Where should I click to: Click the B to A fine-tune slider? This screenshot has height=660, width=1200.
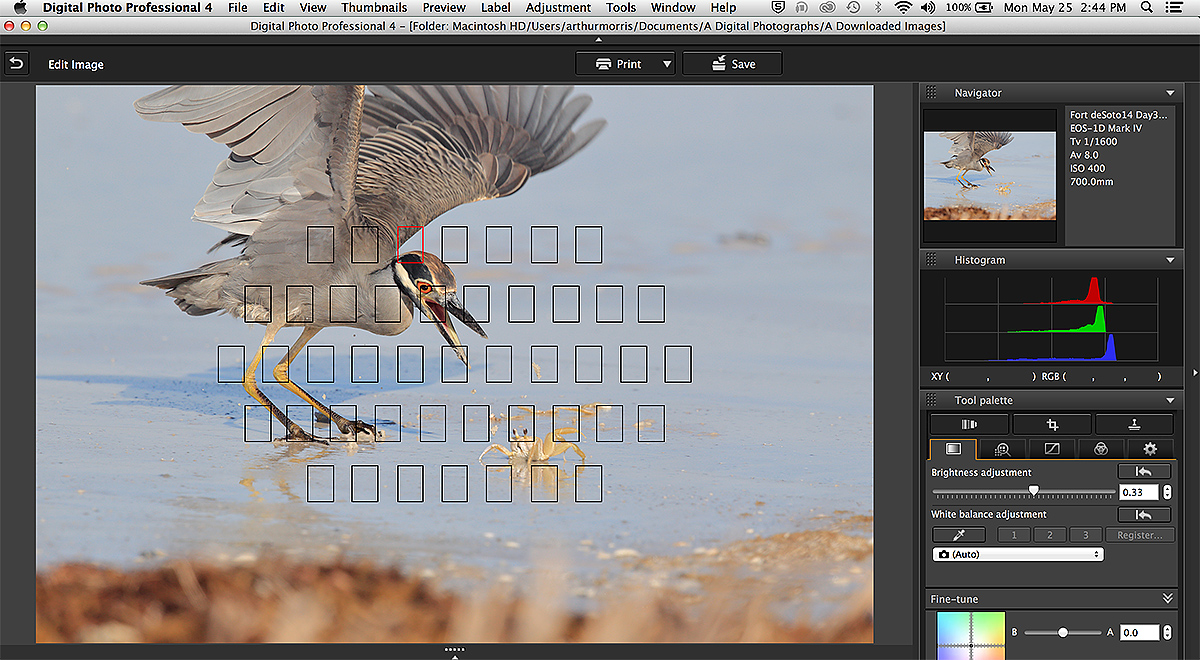[x=1063, y=632]
